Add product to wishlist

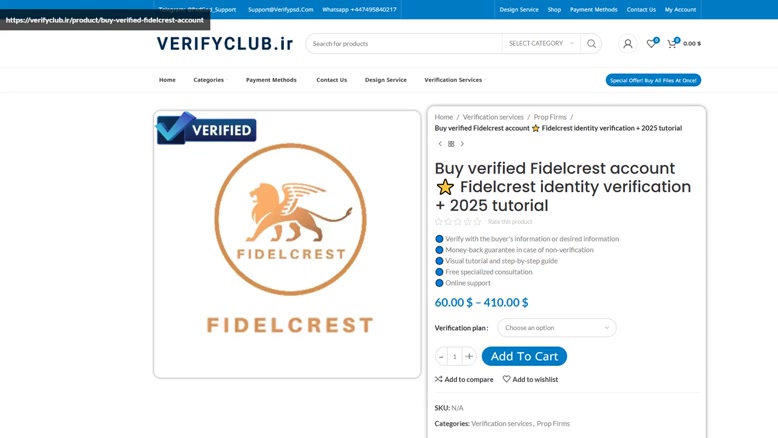coord(530,379)
